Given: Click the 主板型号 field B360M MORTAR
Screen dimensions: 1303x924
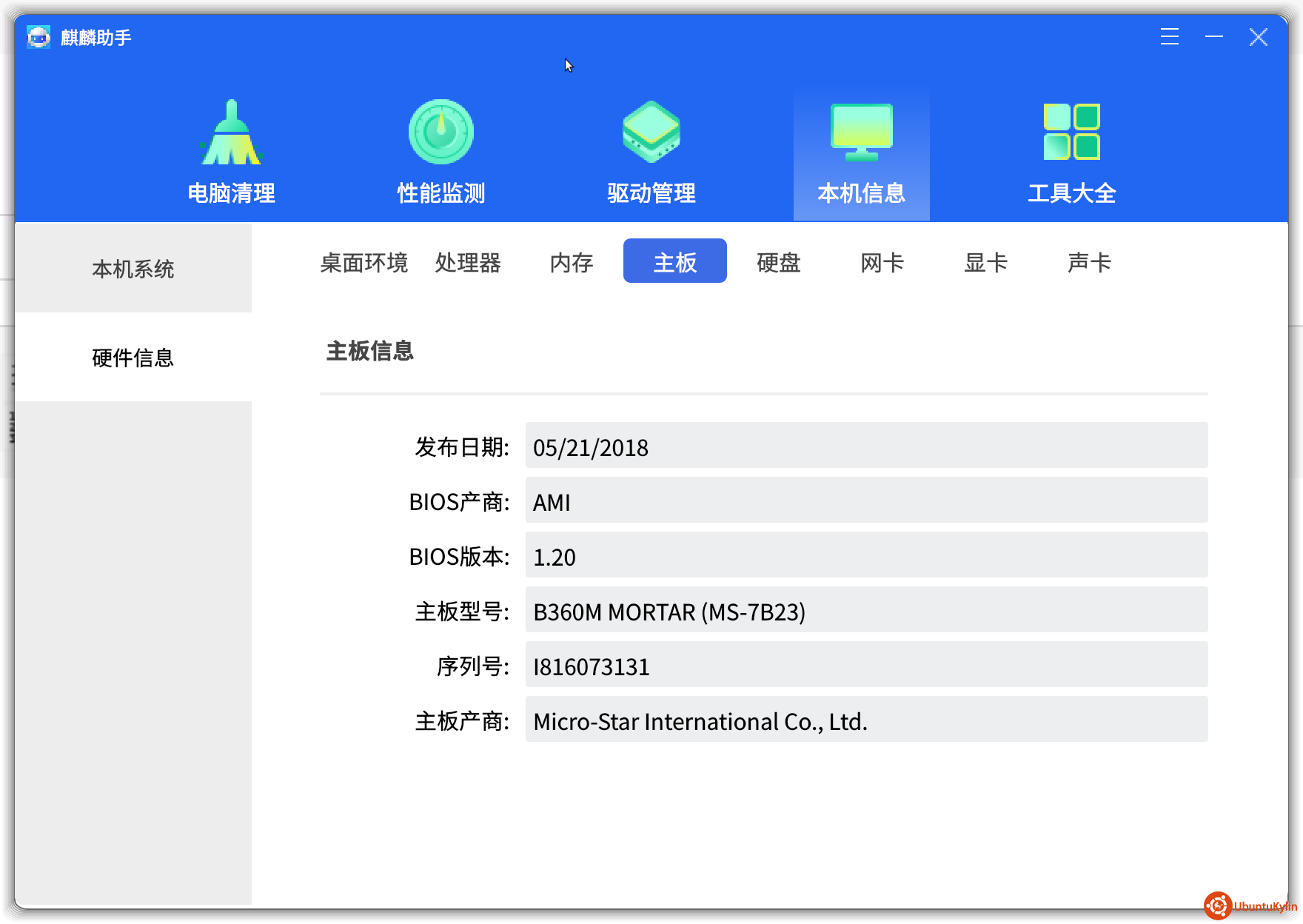Looking at the screenshot, I should coord(867,609).
